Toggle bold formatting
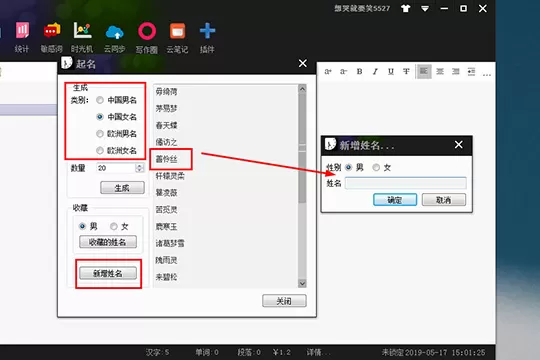Viewport: 540px width, 360px height. (x=359, y=71)
